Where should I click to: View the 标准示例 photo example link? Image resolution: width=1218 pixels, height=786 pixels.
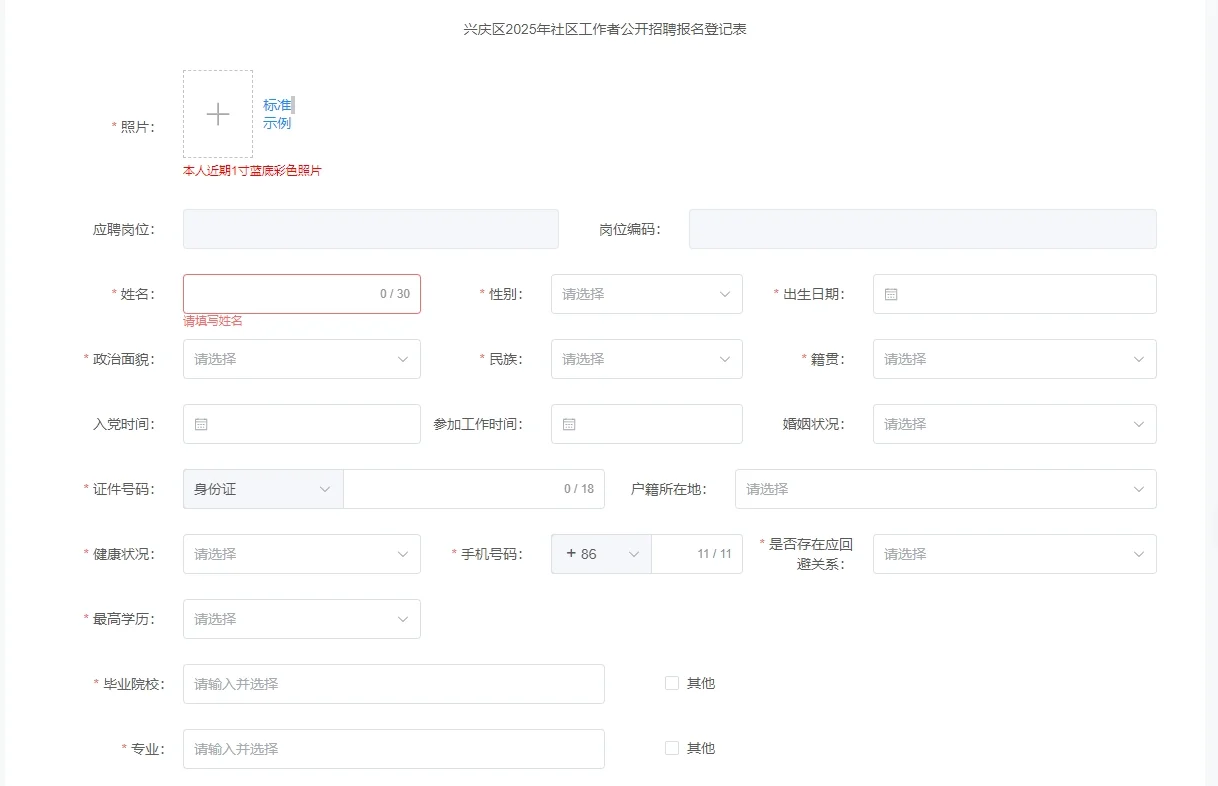pyautogui.click(x=276, y=113)
